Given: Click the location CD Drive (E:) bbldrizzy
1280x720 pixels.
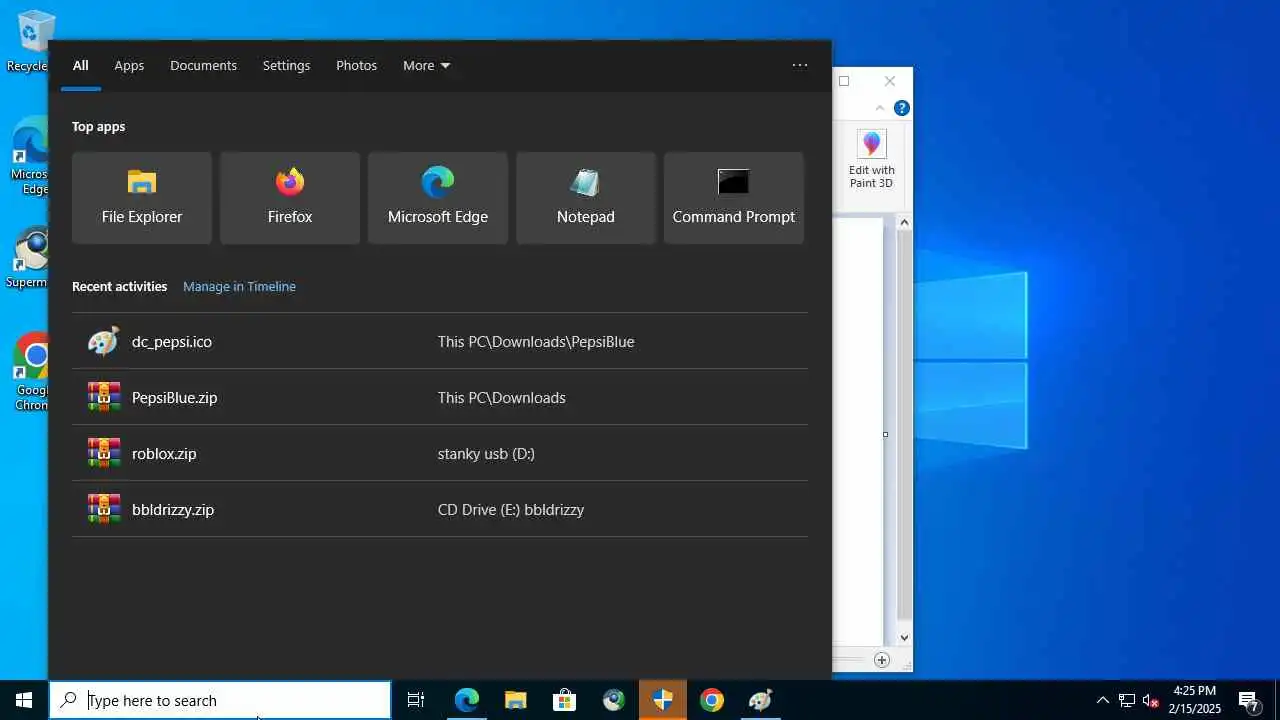Looking at the screenshot, I should pos(511,509).
